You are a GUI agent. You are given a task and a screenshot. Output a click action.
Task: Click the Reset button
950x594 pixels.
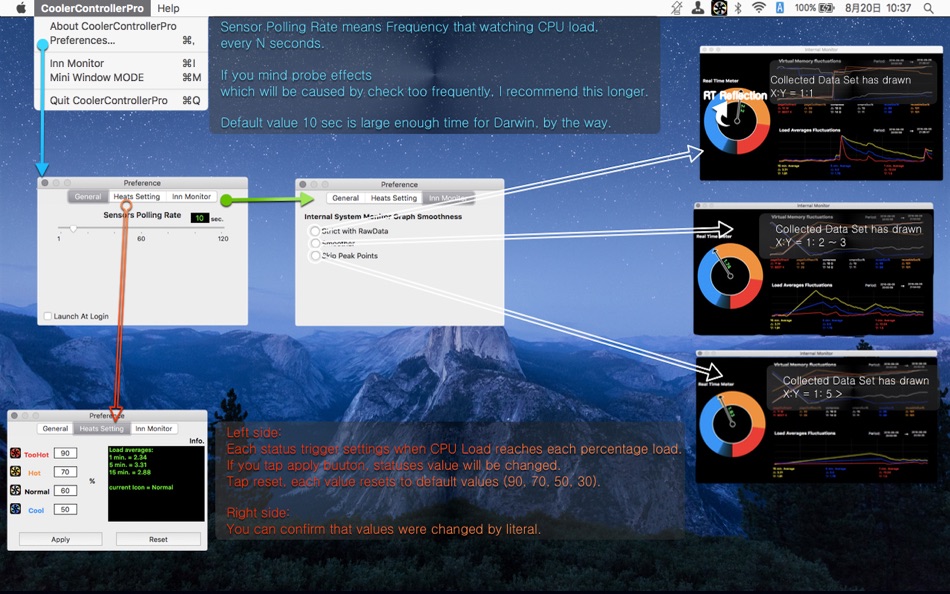pos(158,539)
